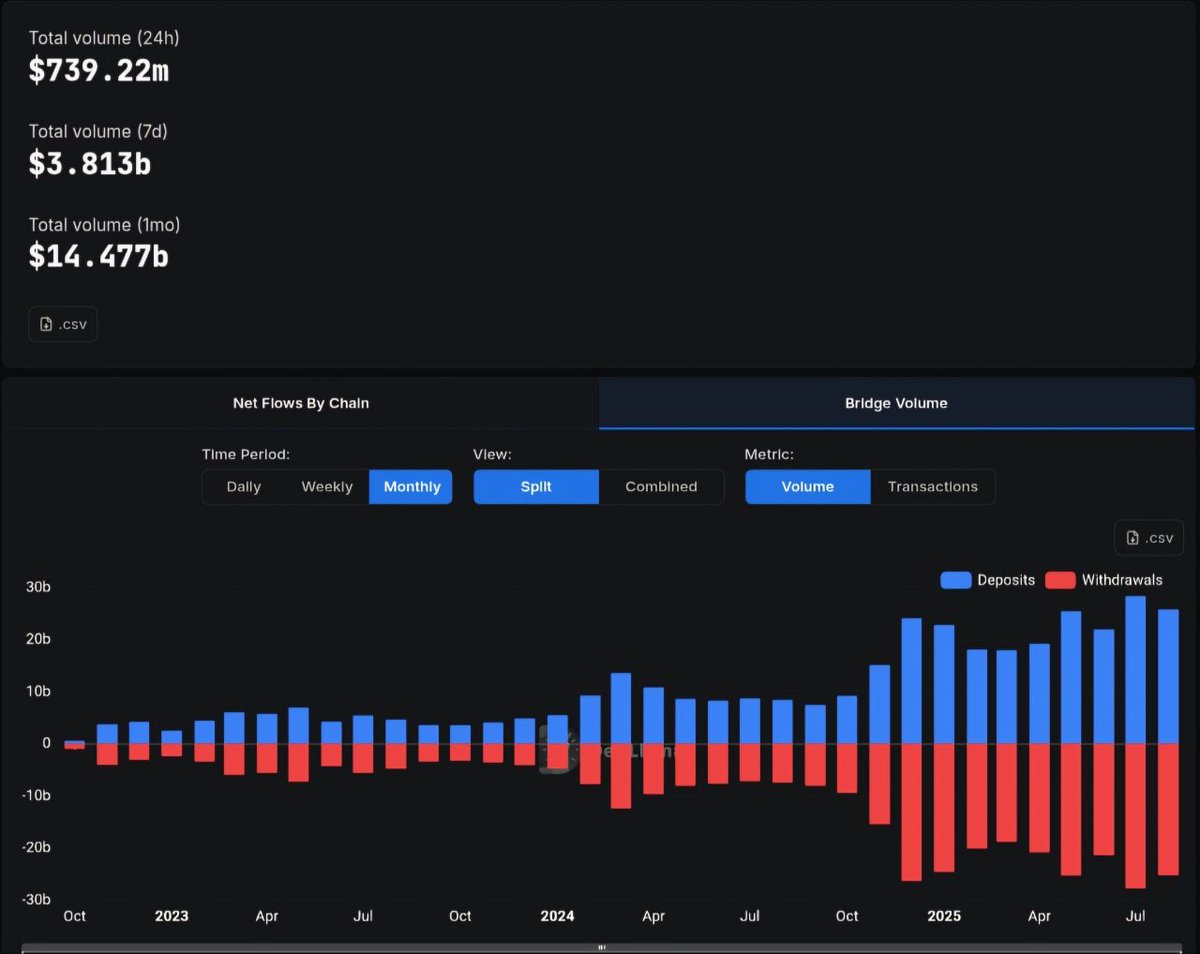The height and width of the screenshot is (954, 1200).
Task: Select the Volume metric
Action: (808, 487)
